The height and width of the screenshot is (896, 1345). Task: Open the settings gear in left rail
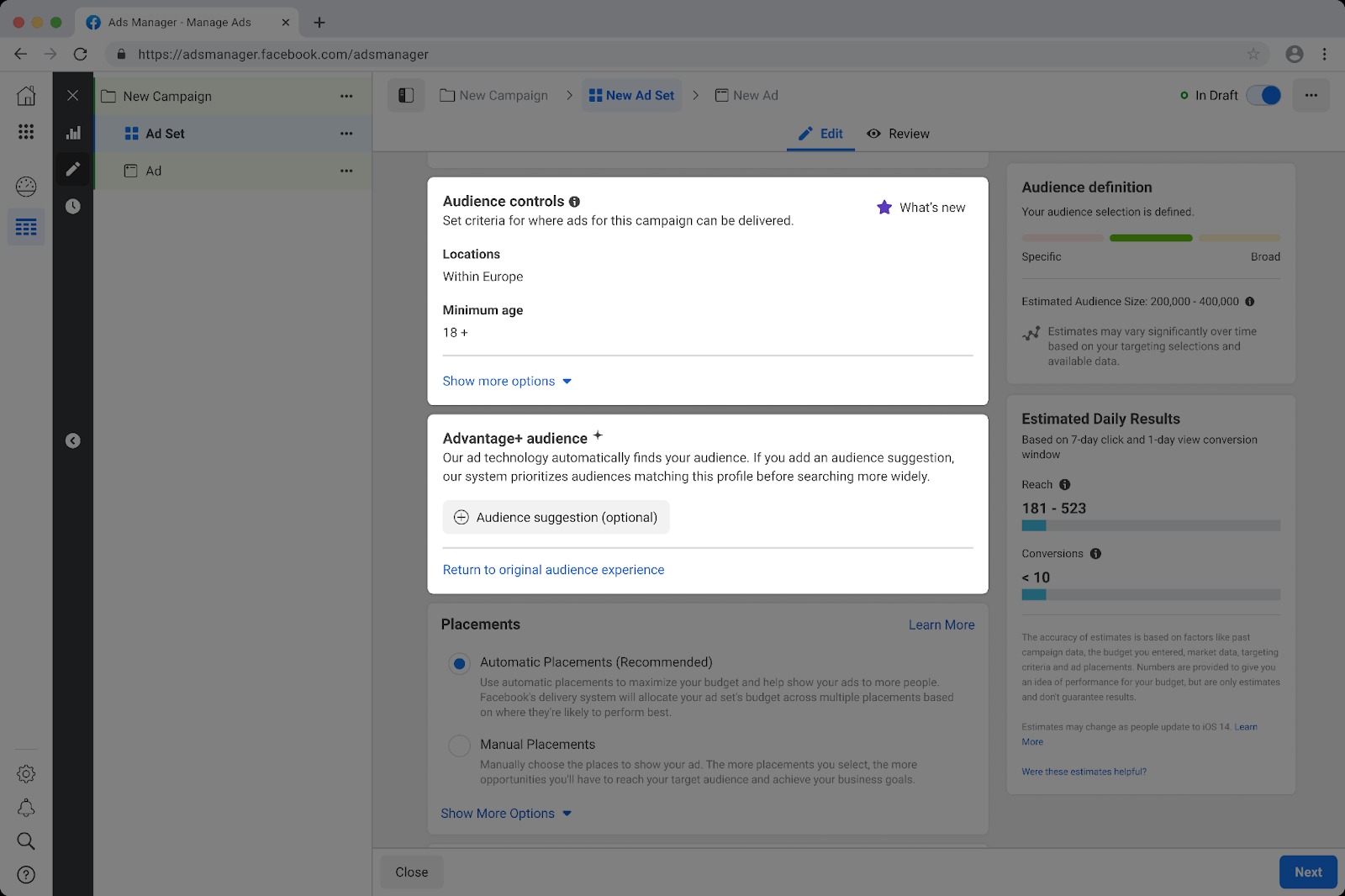click(x=26, y=774)
